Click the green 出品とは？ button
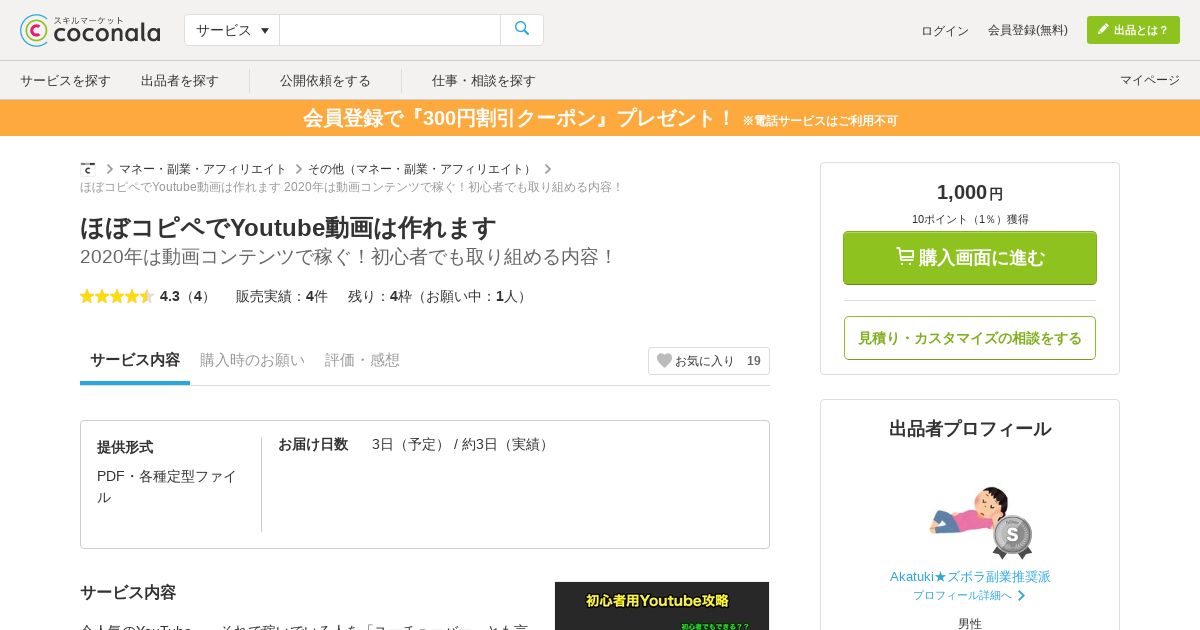The height and width of the screenshot is (630, 1200). pyautogui.click(x=1133, y=30)
